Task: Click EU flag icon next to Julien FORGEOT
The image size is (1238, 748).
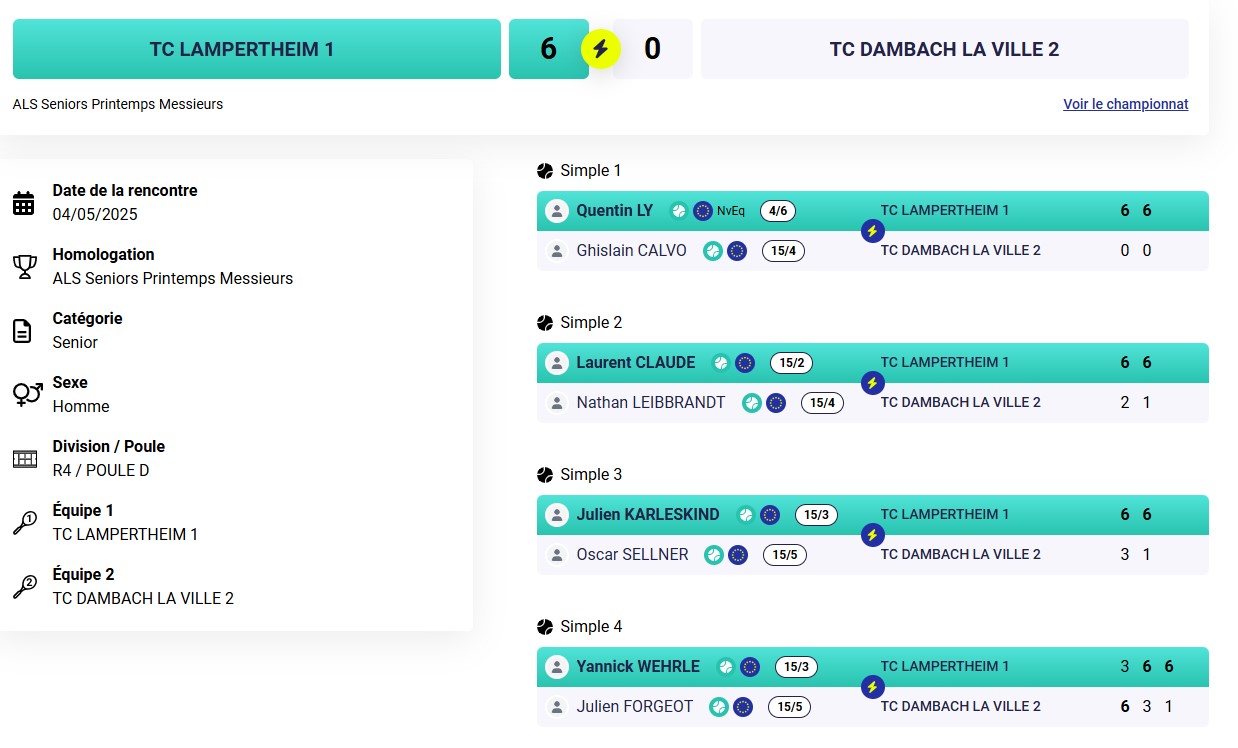Action: pos(743,707)
